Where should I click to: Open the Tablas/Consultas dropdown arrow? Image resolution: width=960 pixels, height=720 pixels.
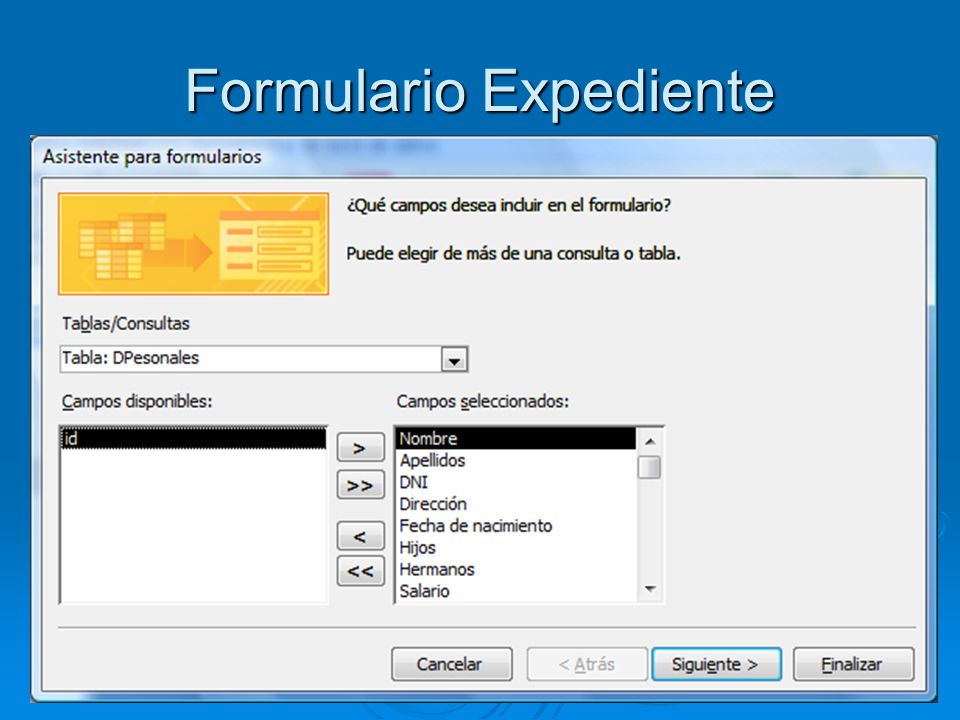coord(454,359)
